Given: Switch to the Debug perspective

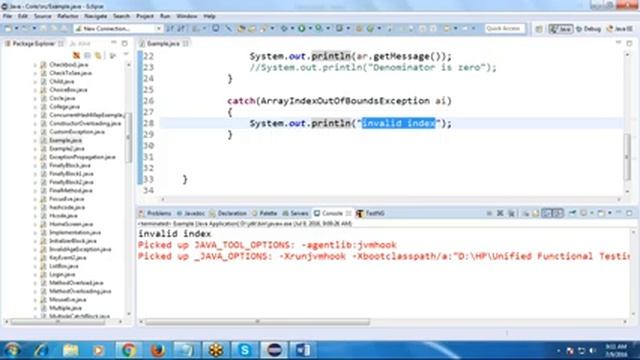Looking at the screenshot, I should pos(588,29).
